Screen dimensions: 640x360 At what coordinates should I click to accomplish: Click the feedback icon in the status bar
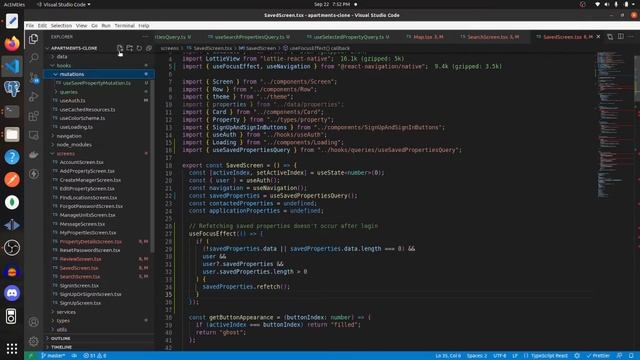point(619,356)
